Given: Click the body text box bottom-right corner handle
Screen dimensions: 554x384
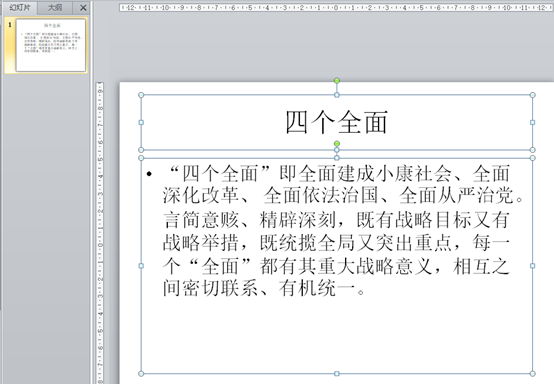Looking at the screenshot, I should (532, 373).
